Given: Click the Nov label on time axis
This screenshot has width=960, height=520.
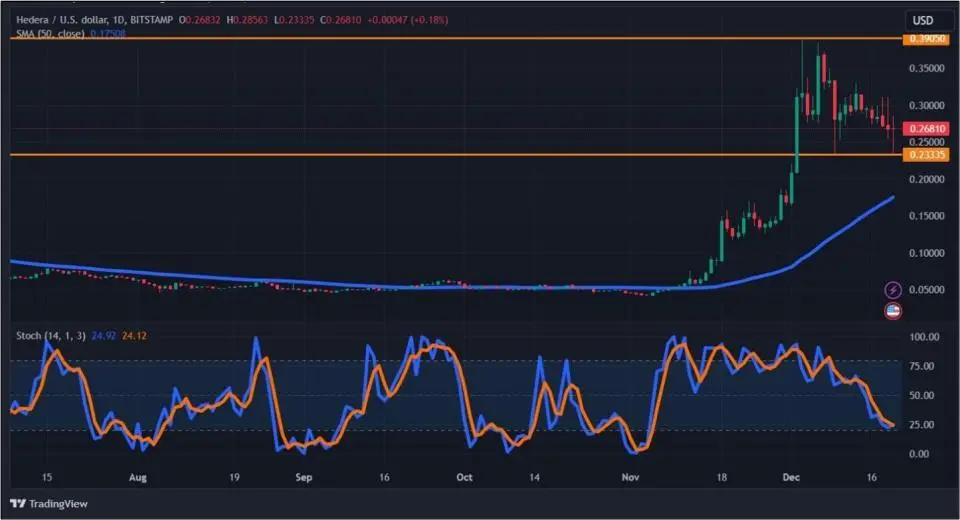Looking at the screenshot, I should pyautogui.click(x=628, y=479).
